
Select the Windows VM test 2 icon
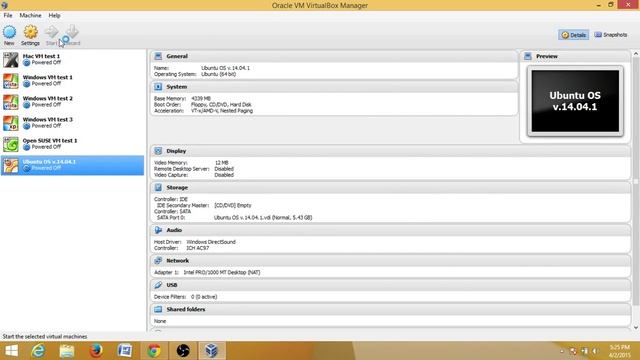[11, 102]
